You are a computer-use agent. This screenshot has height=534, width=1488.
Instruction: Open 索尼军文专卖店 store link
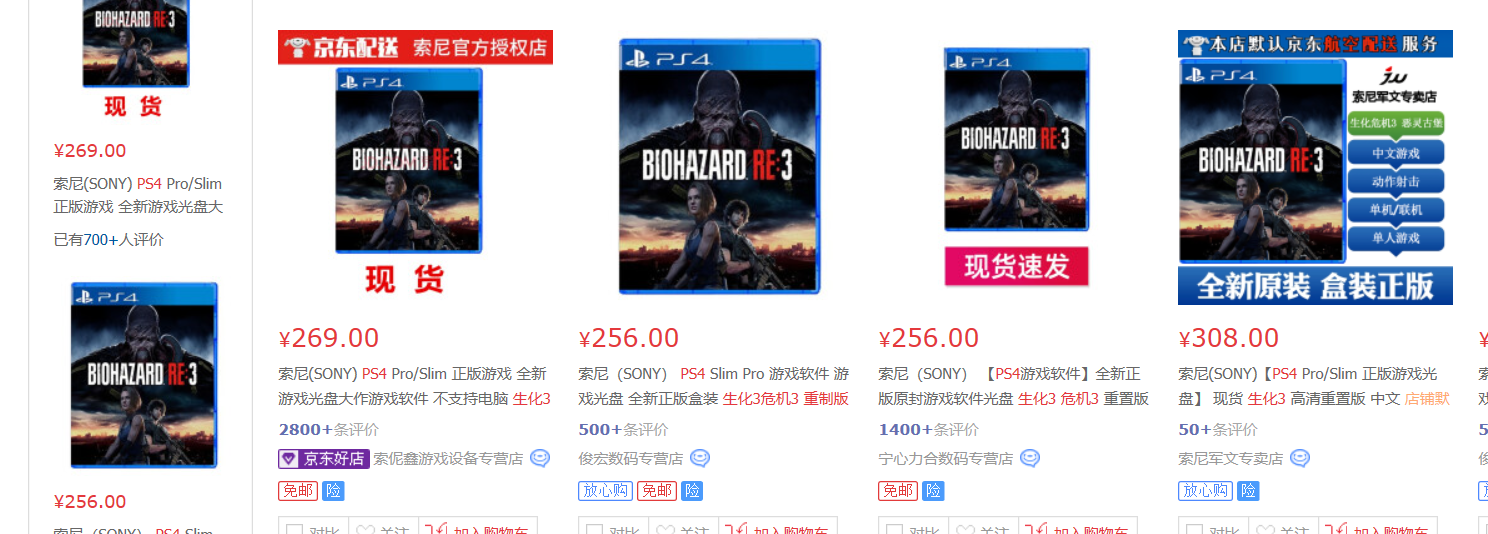coord(1230,459)
